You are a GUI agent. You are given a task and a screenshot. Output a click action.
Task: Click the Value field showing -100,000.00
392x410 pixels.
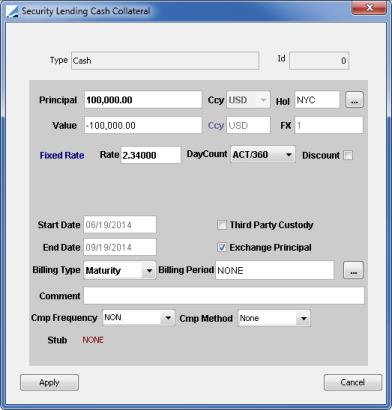coord(143,125)
